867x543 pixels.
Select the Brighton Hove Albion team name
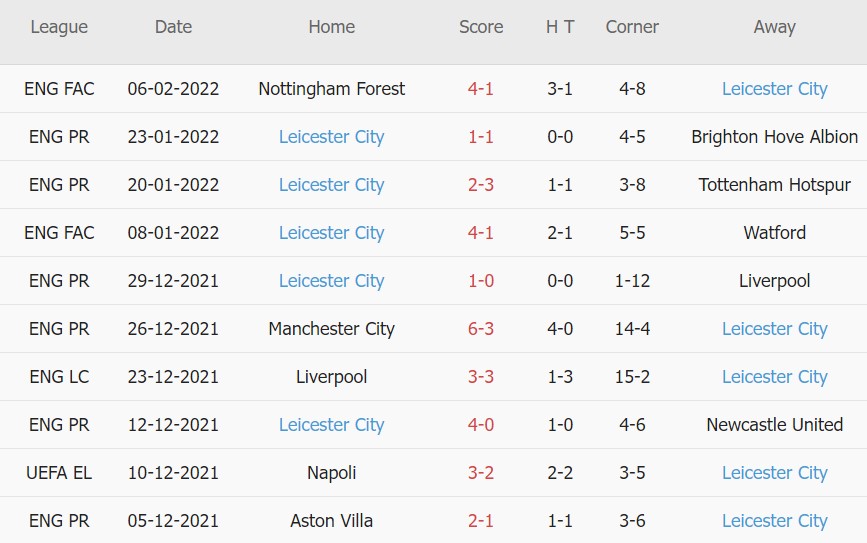tap(774, 137)
